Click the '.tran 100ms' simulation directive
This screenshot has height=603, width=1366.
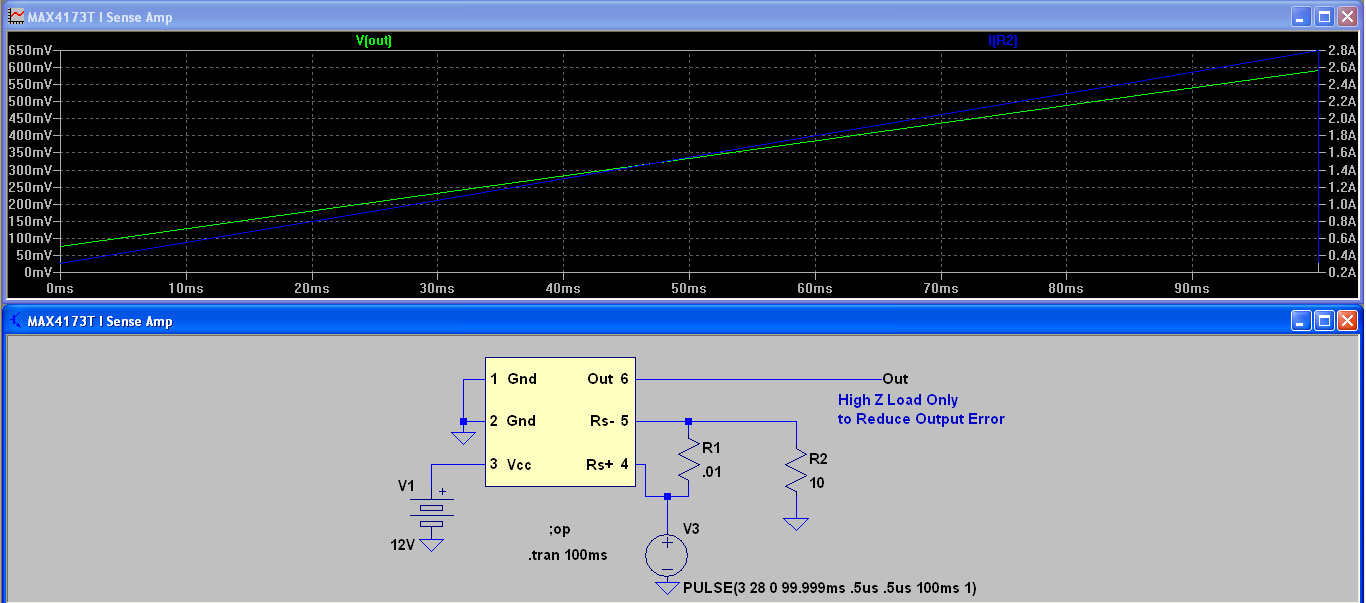[x=567, y=555]
